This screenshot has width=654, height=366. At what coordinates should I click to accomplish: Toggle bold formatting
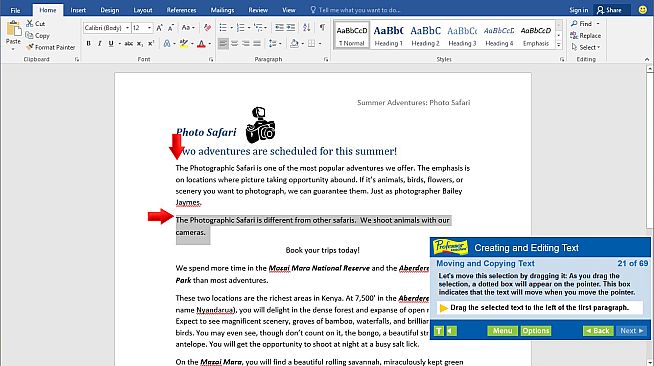coord(88,43)
